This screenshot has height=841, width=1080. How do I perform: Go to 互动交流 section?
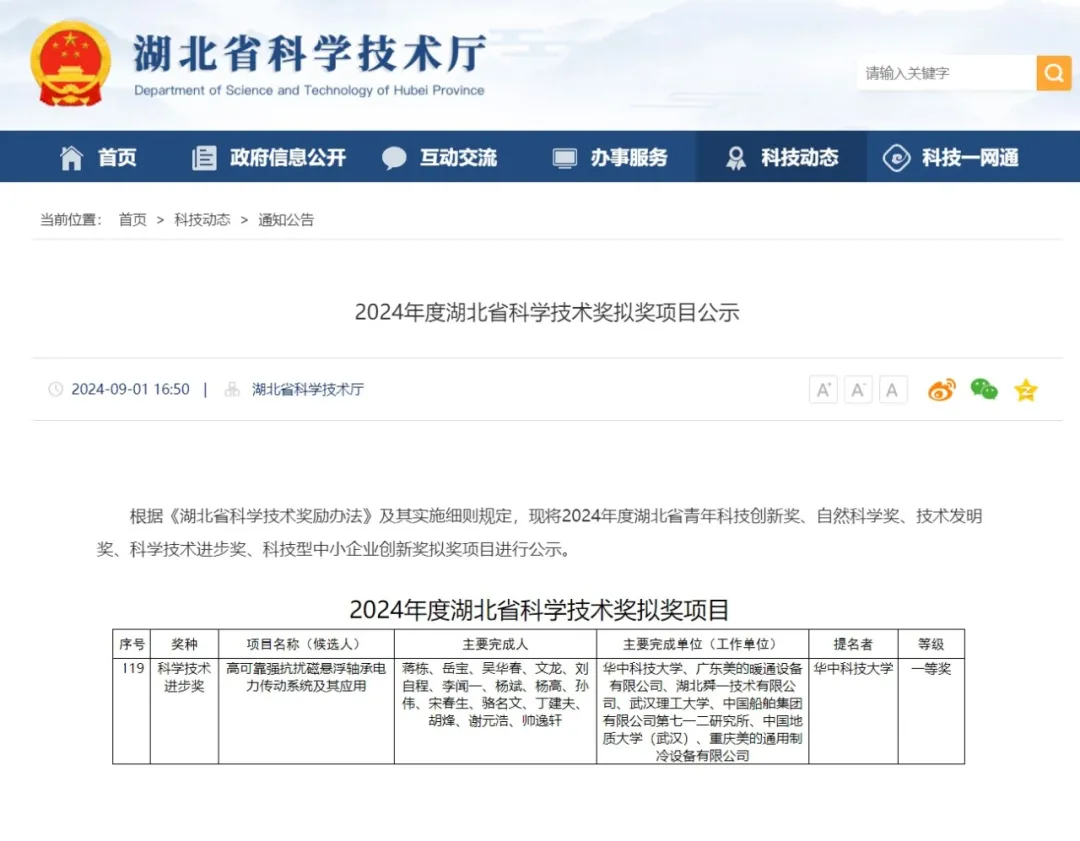point(439,157)
